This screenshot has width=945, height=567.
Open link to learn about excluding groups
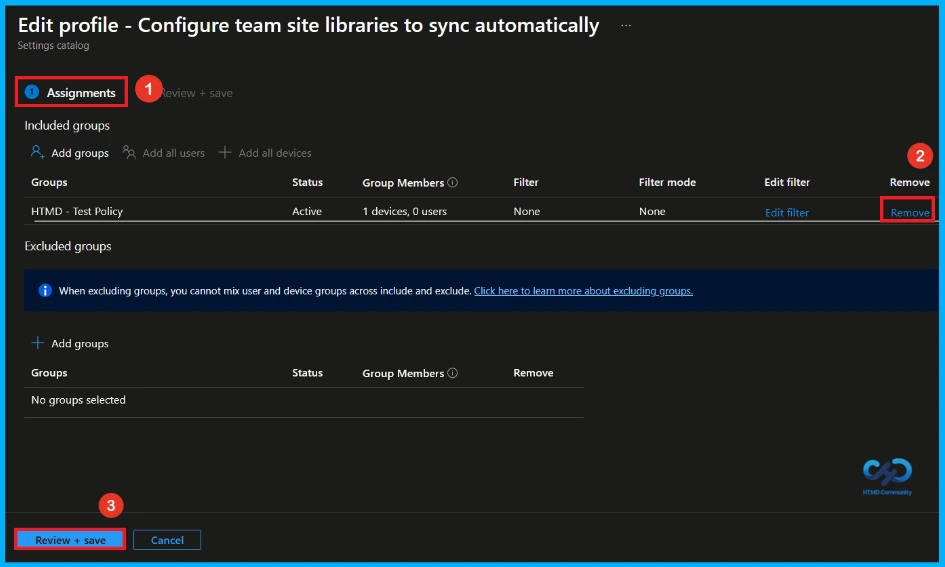pyautogui.click(x=583, y=291)
